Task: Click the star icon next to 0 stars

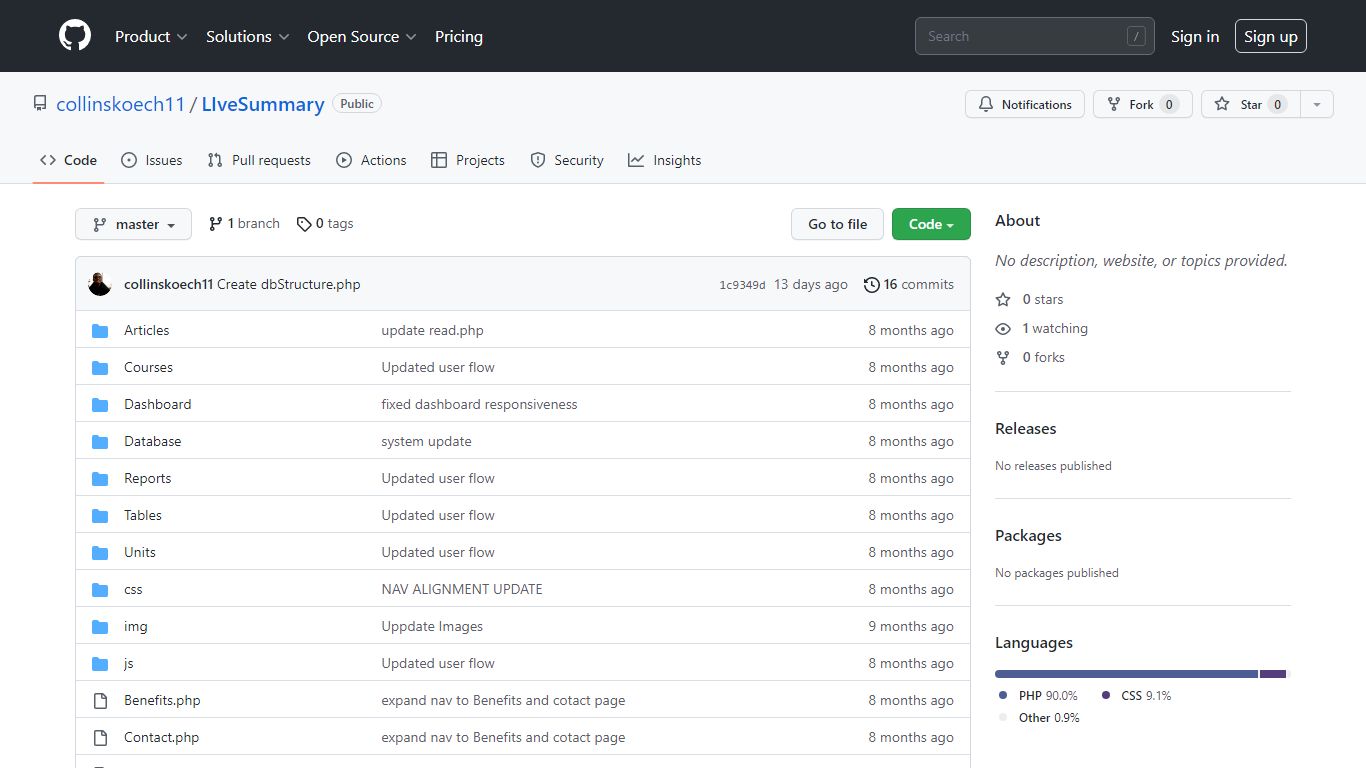Action: [1003, 299]
